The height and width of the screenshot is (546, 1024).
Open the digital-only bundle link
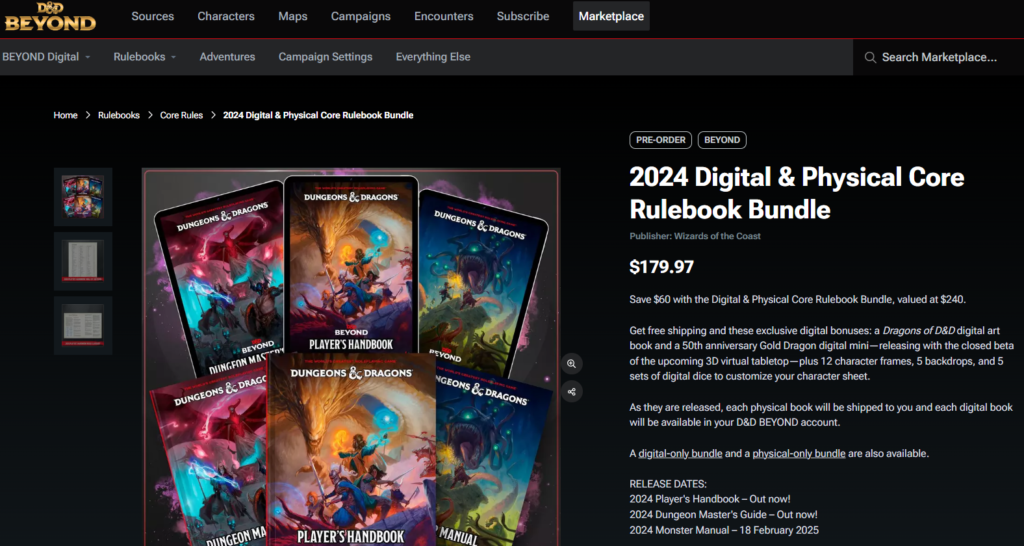[x=680, y=453]
